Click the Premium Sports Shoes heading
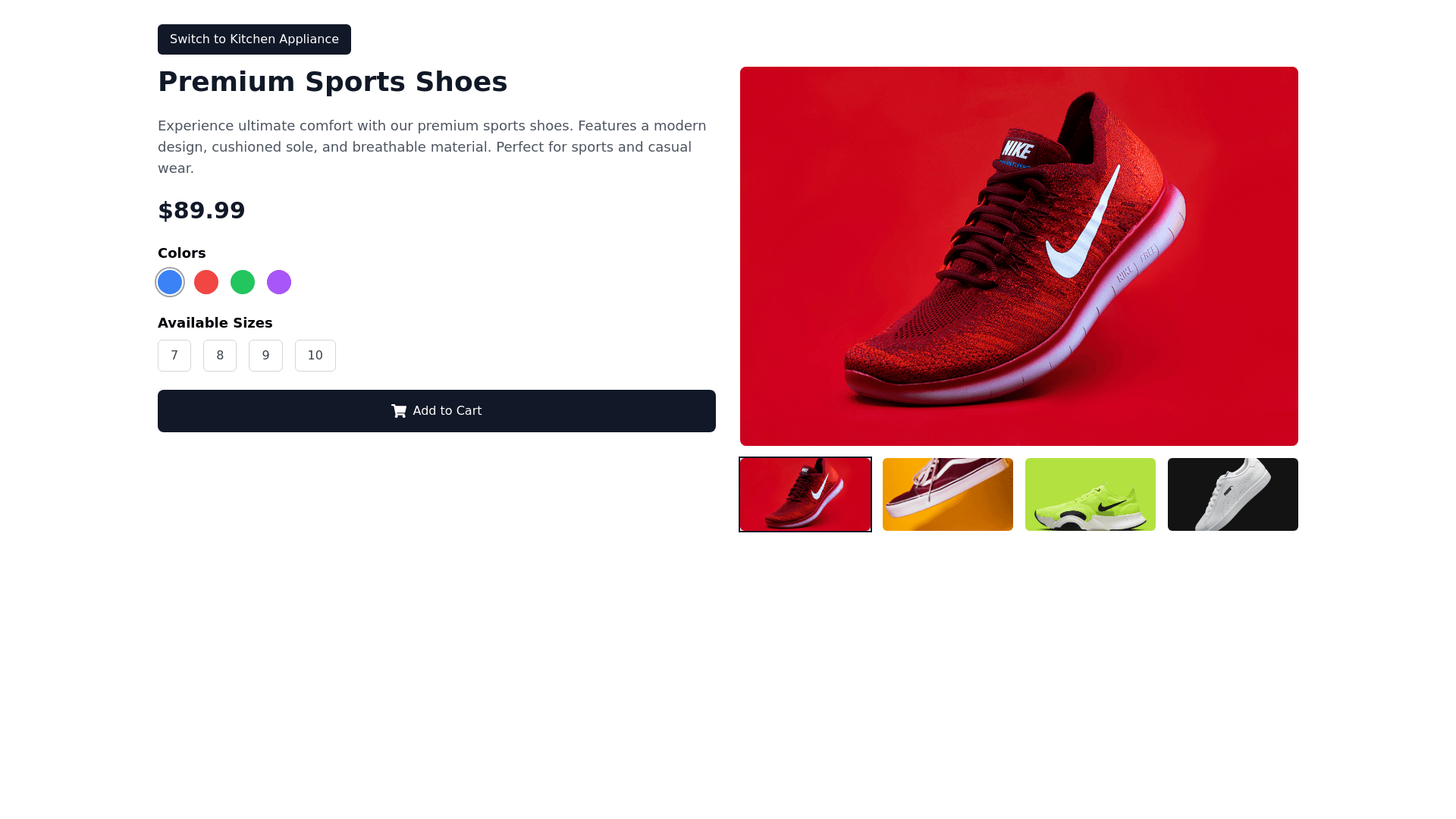This screenshot has width=1456, height=819. pos(332,82)
